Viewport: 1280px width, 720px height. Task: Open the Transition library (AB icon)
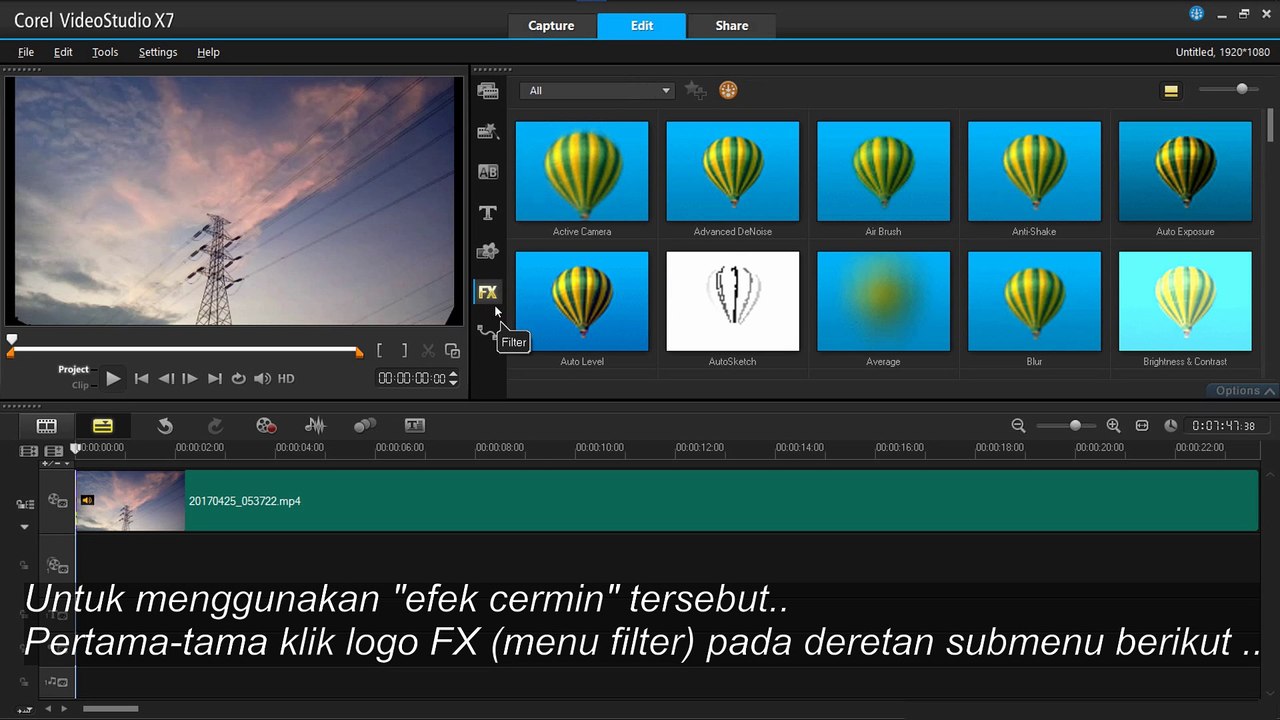pyautogui.click(x=488, y=172)
